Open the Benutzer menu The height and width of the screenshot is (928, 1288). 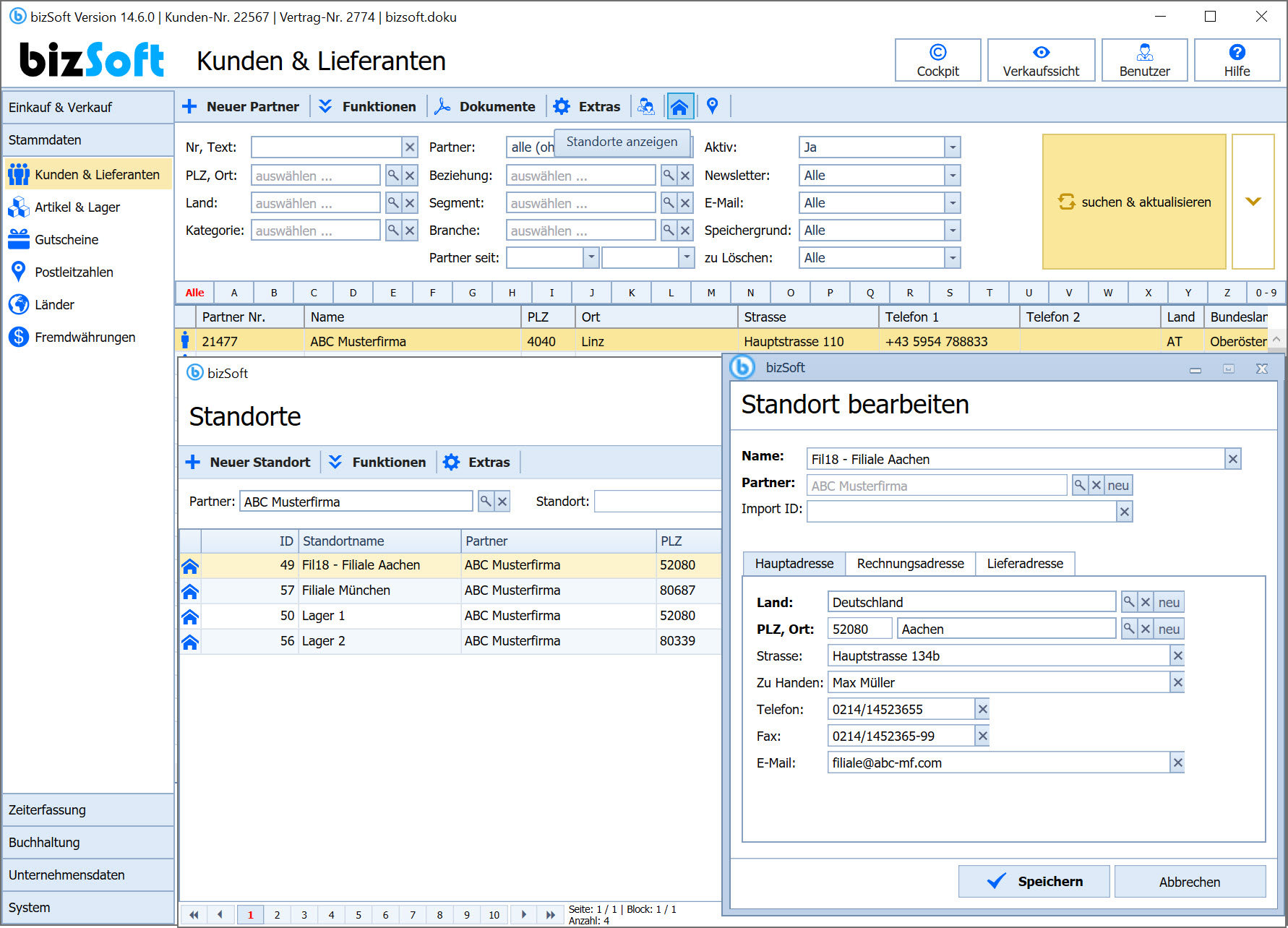(x=1144, y=60)
